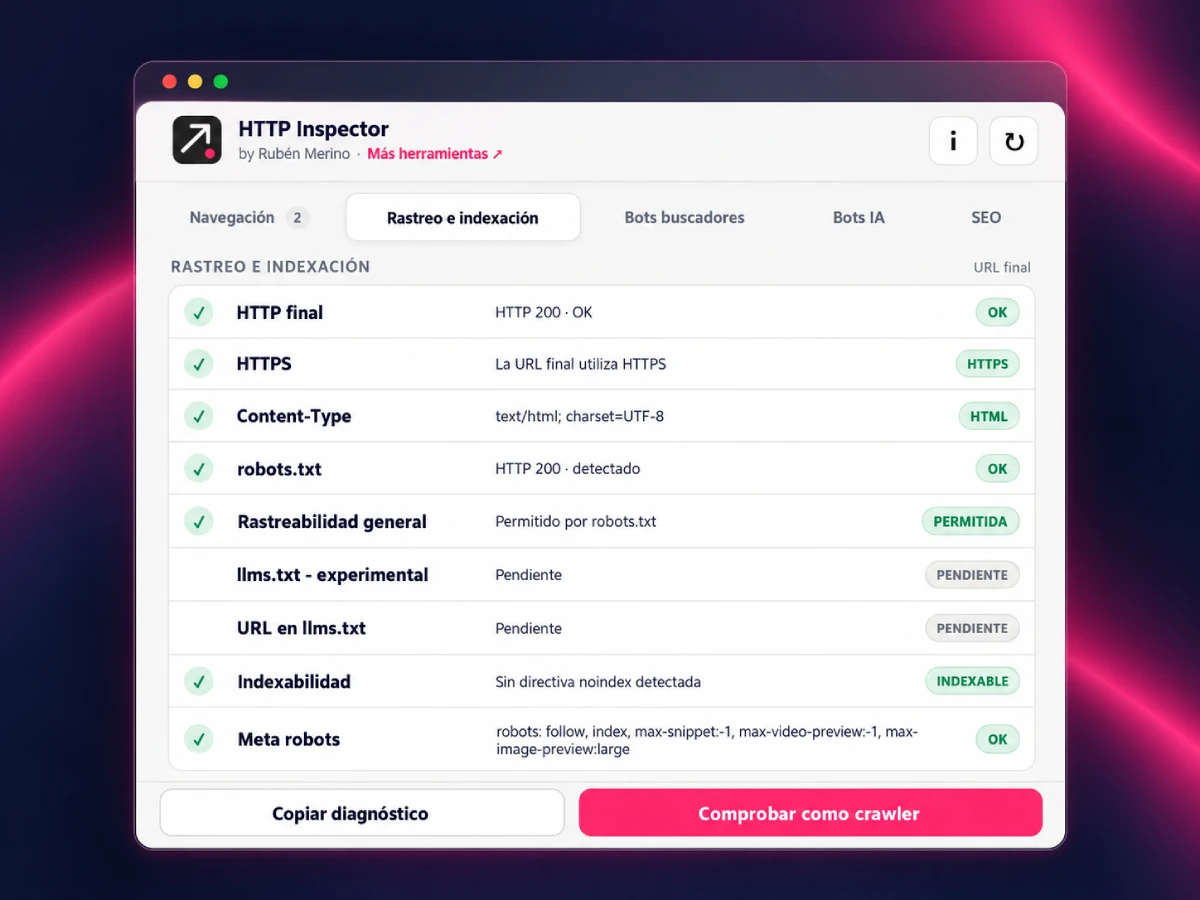Click the 'HTTPS' row label
This screenshot has width=1200, height=900.
(264, 364)
